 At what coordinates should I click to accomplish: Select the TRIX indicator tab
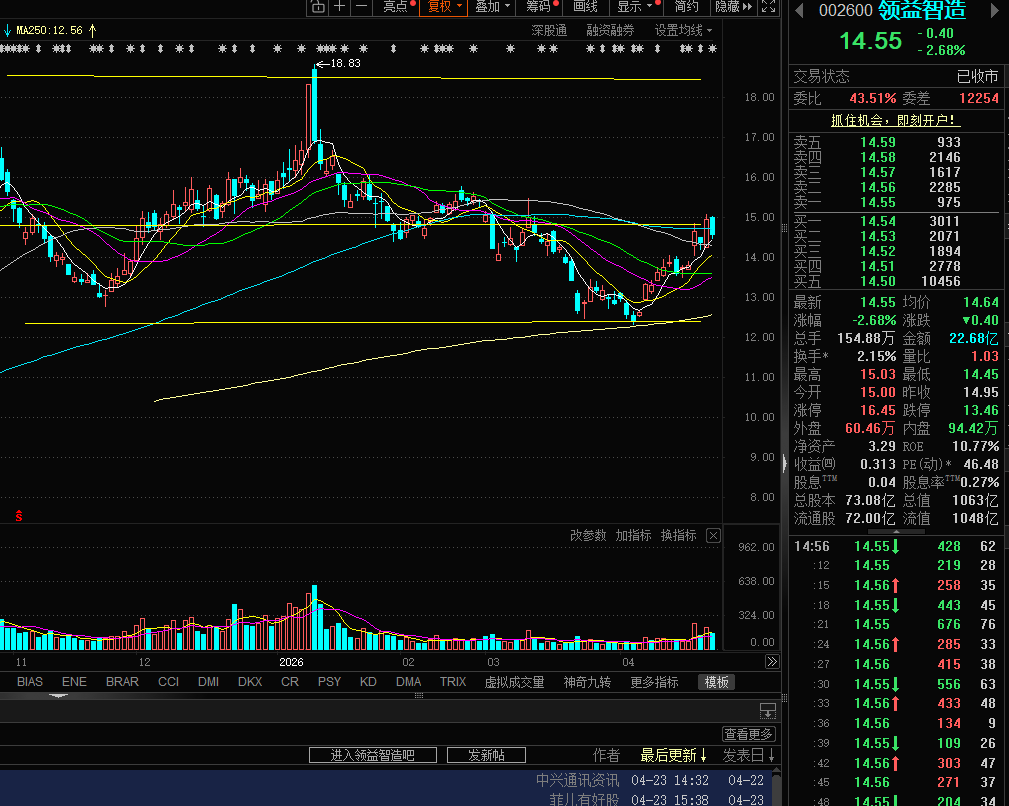click(453, 682)
